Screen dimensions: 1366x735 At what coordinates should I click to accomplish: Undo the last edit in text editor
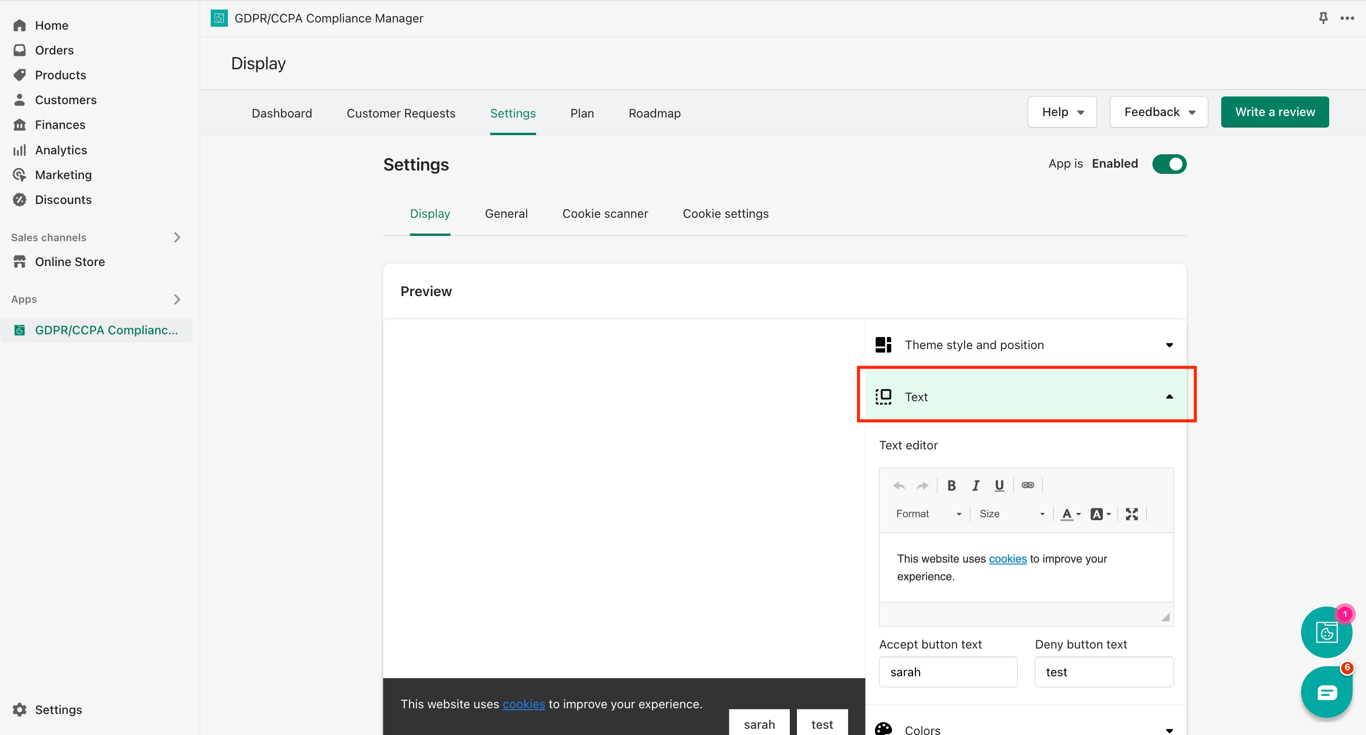click(899, 486)
